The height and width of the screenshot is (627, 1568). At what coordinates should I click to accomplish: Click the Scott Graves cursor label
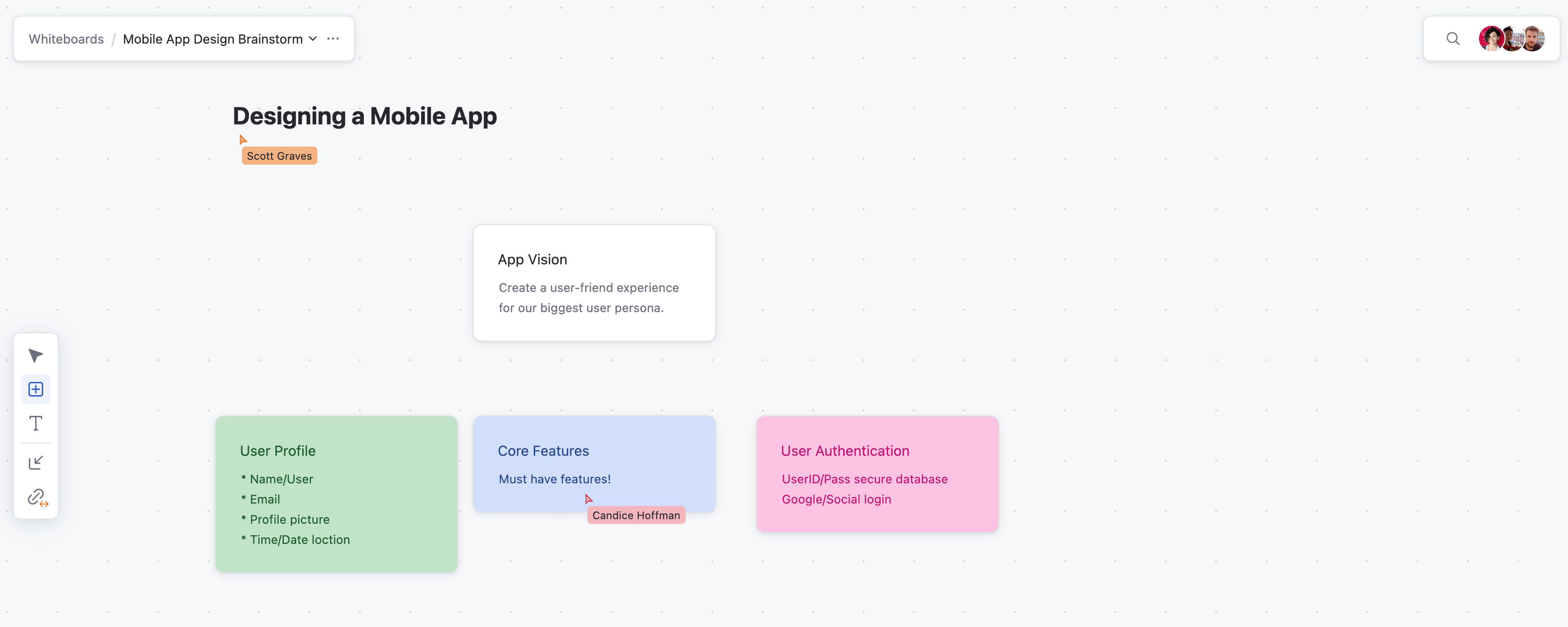click(279, 157)
